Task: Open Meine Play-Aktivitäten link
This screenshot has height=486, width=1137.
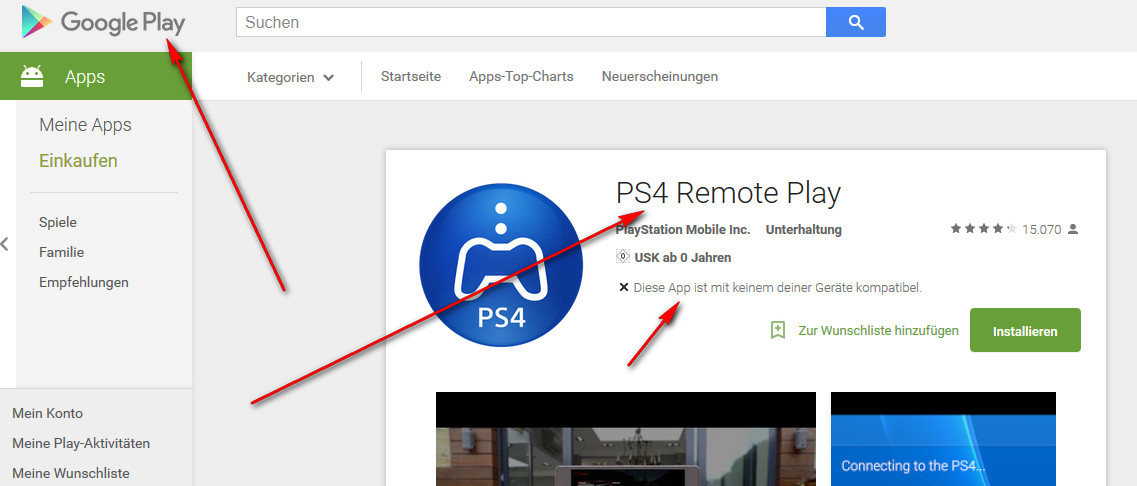Action: pos(81,443)
